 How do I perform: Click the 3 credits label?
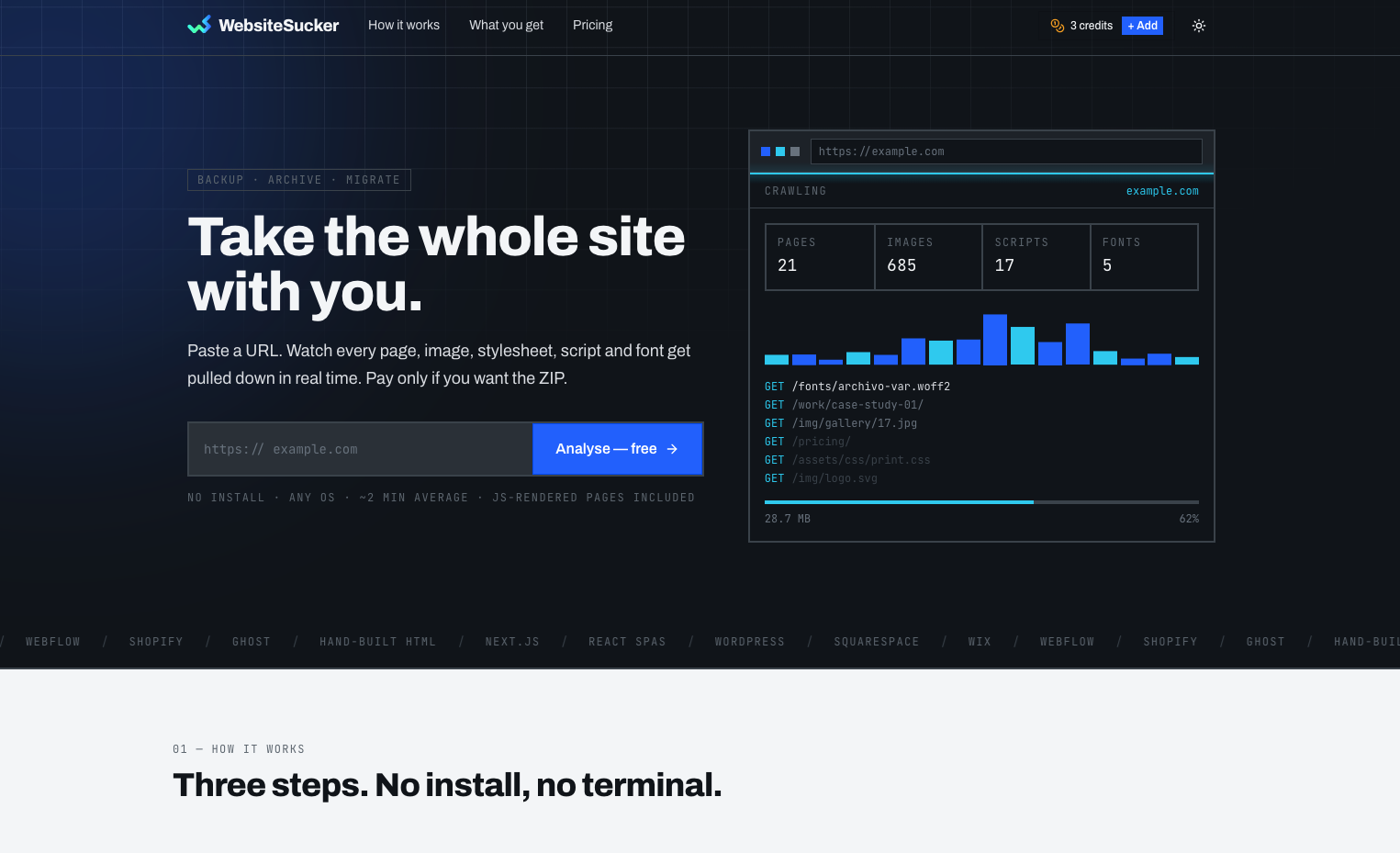coord(1091,26)
